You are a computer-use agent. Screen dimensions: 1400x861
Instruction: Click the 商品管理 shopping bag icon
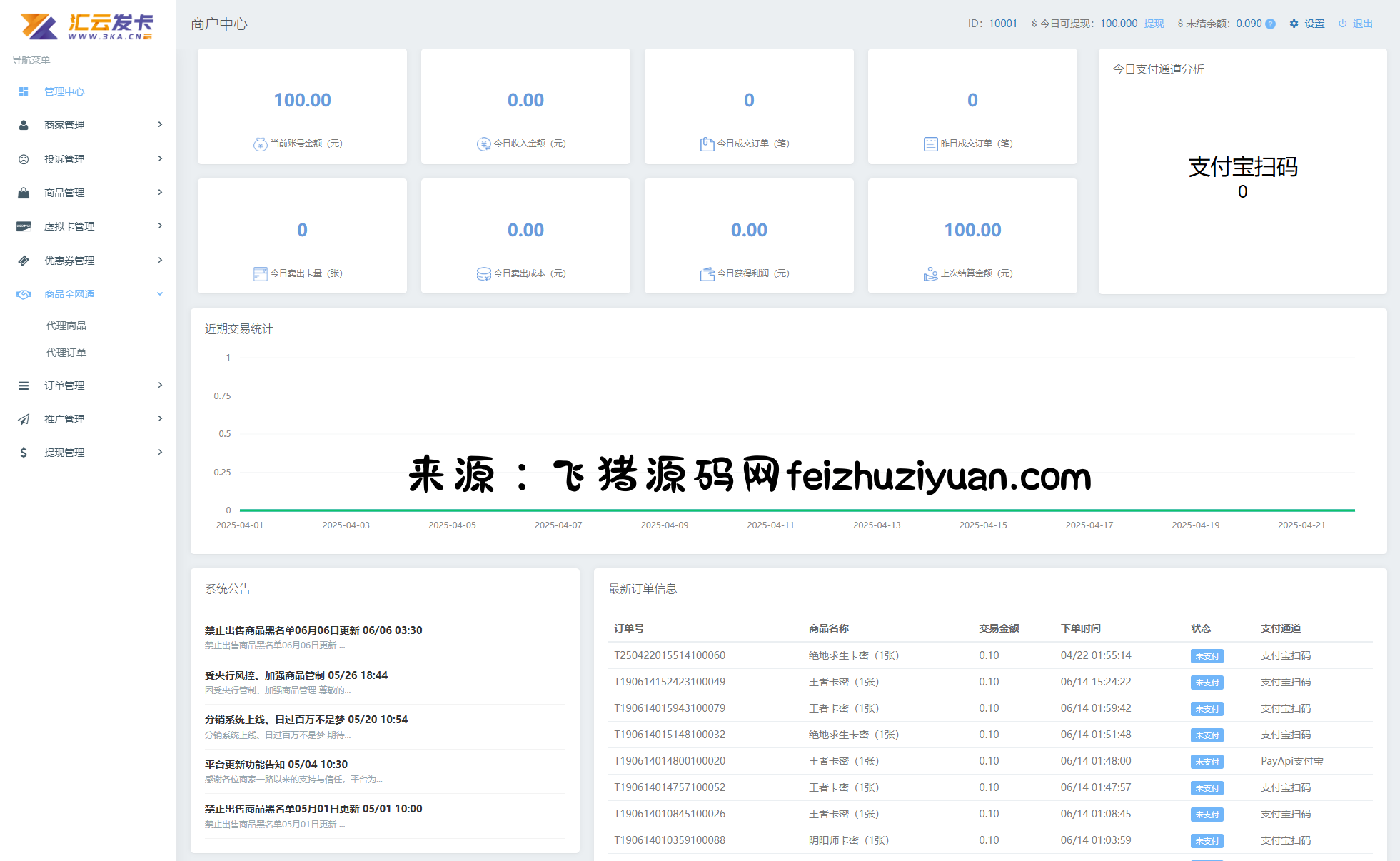[x=24, y=193]
